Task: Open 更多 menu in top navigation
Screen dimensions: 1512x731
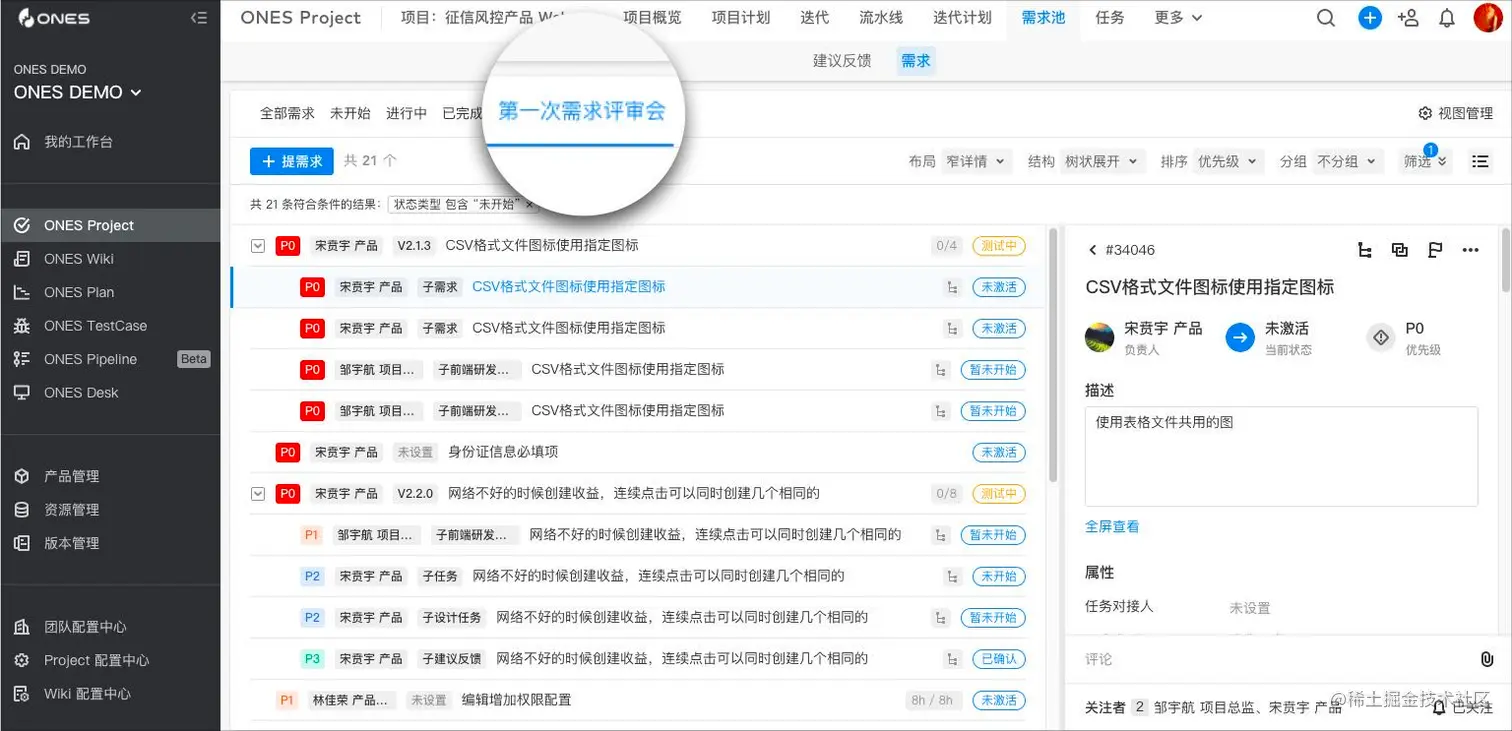Action: click(1178, 18)
